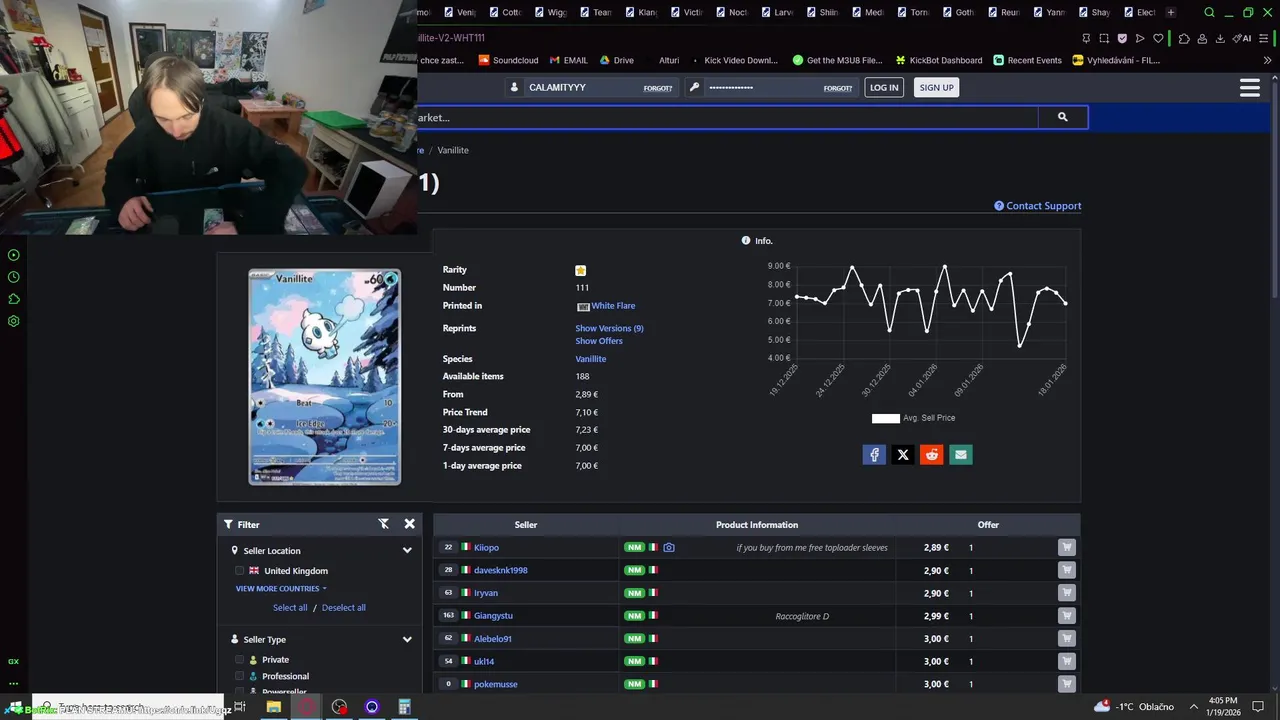1280x720 pixels.
Task: Click Select all seller locations
Action: (x=290, y=608)
